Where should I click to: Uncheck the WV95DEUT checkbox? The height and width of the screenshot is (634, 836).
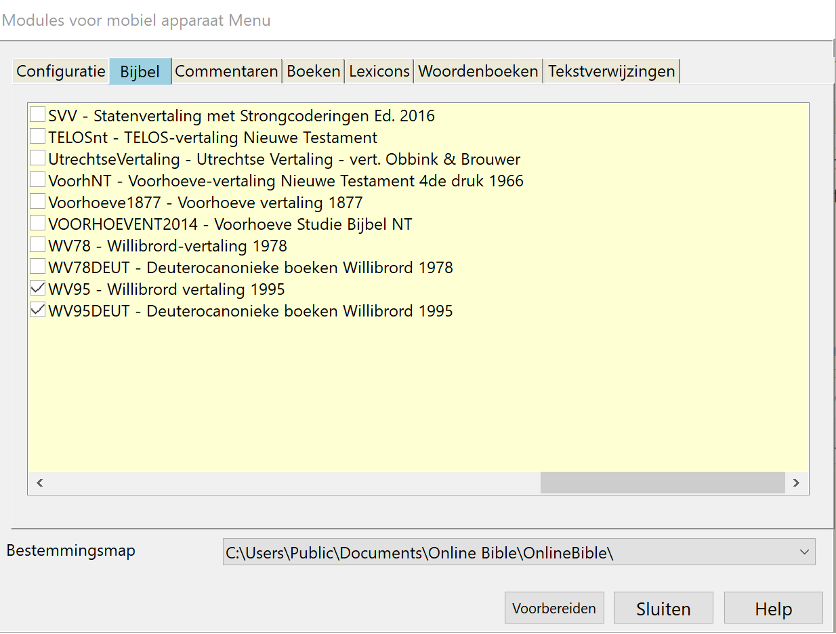tap(38, 310)
